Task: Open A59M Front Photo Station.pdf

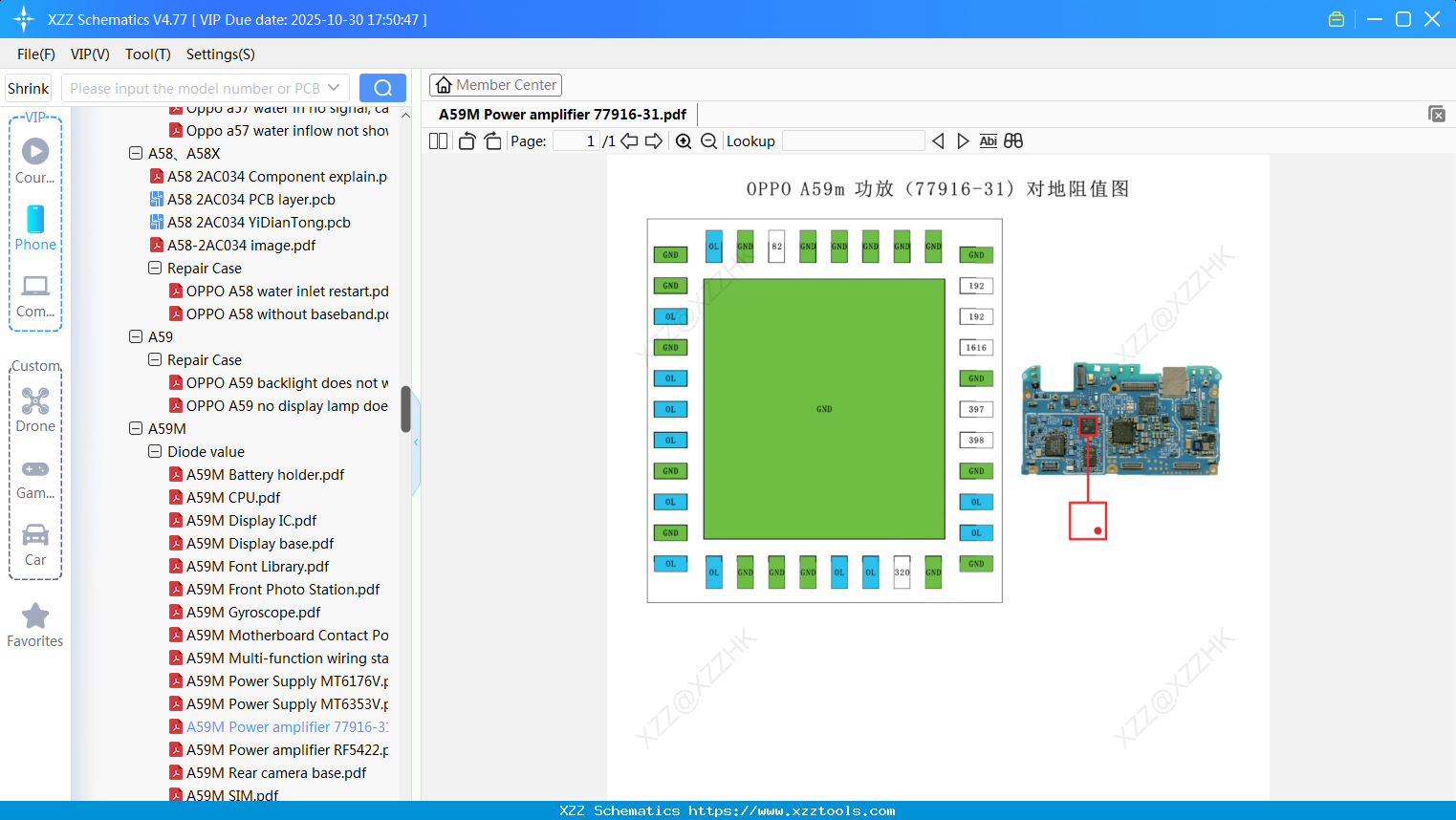Action: coord(274,589)
